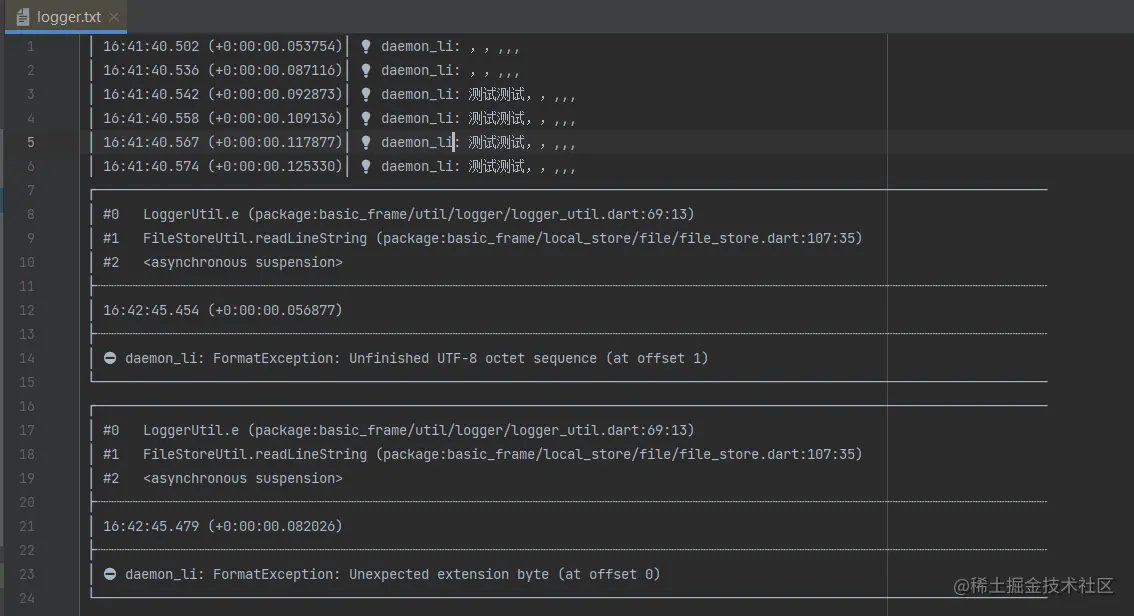Viewport: 1134px width, 616px height.
Task: Close the logger.txt tab
Action: click(x=114, y=17)
